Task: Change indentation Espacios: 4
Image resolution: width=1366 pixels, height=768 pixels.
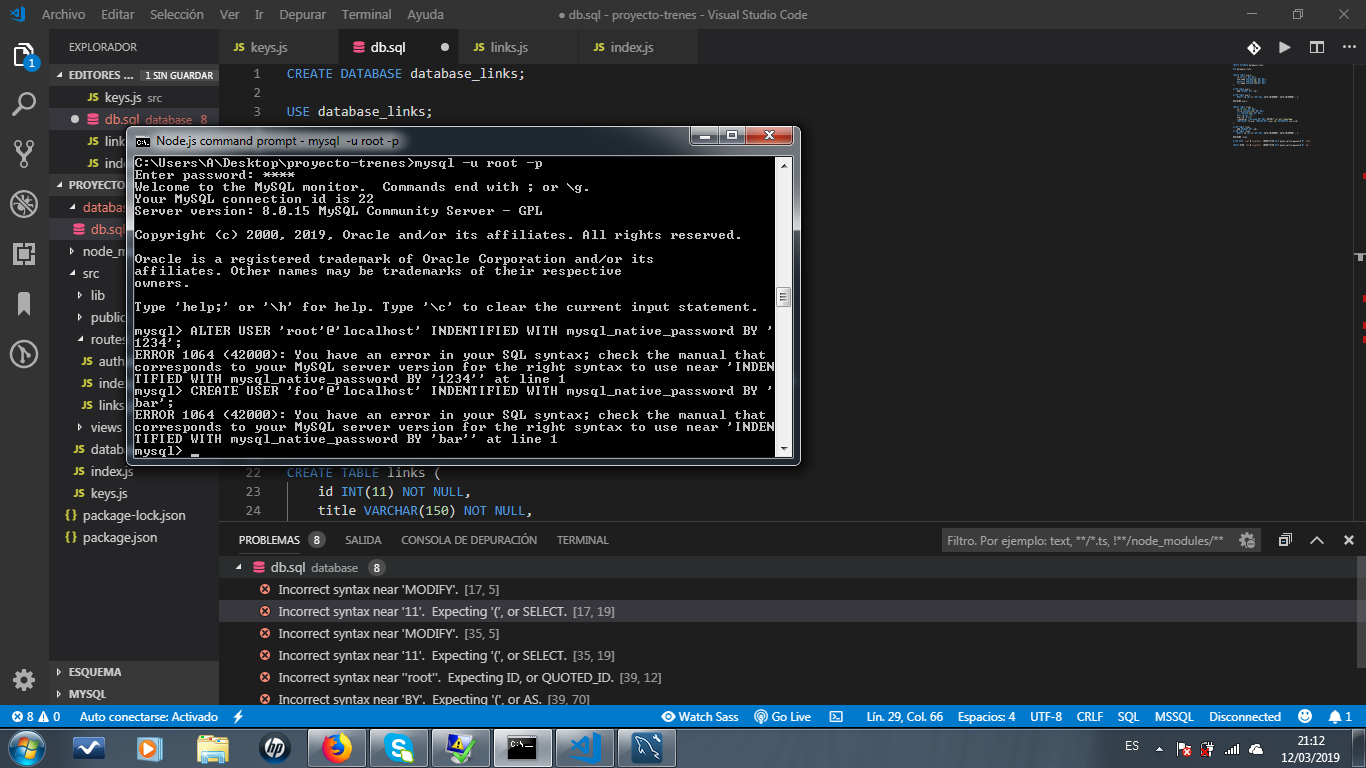Action: tap(986, 717)
